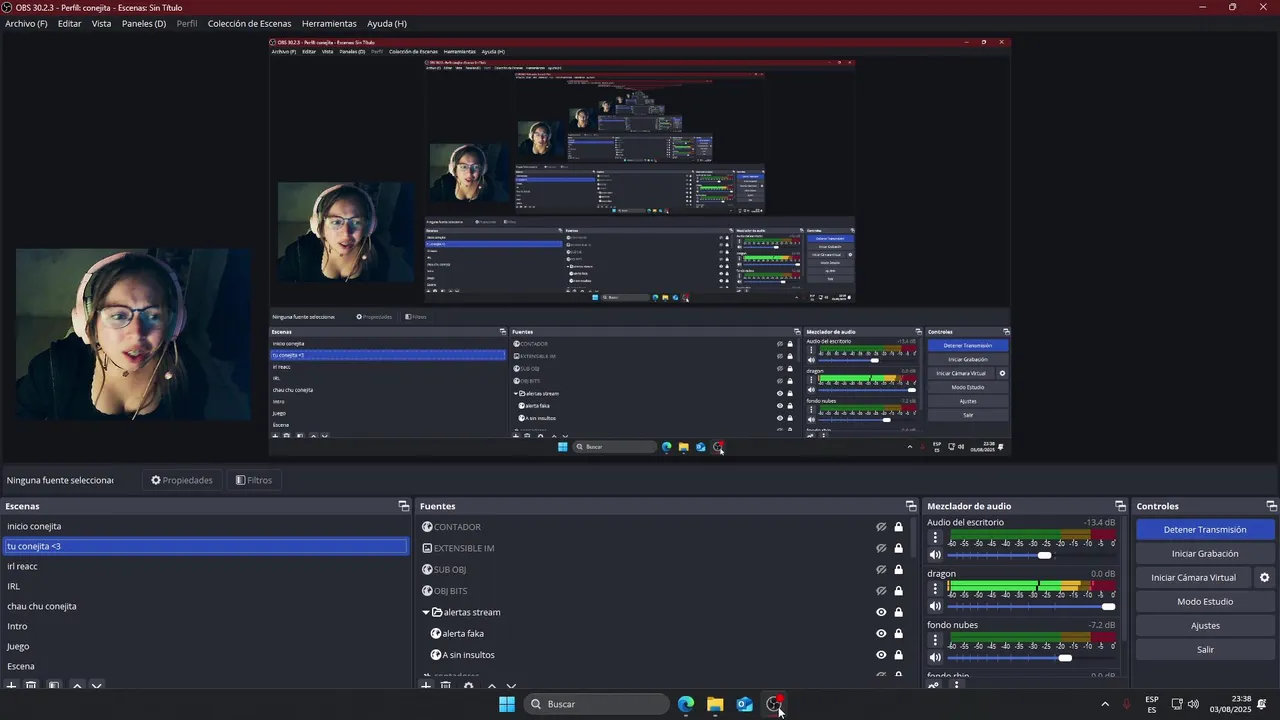Open fondo nubes audio options menu
This screenshot has height=720, width=1280.
click(x=935, y=640)
